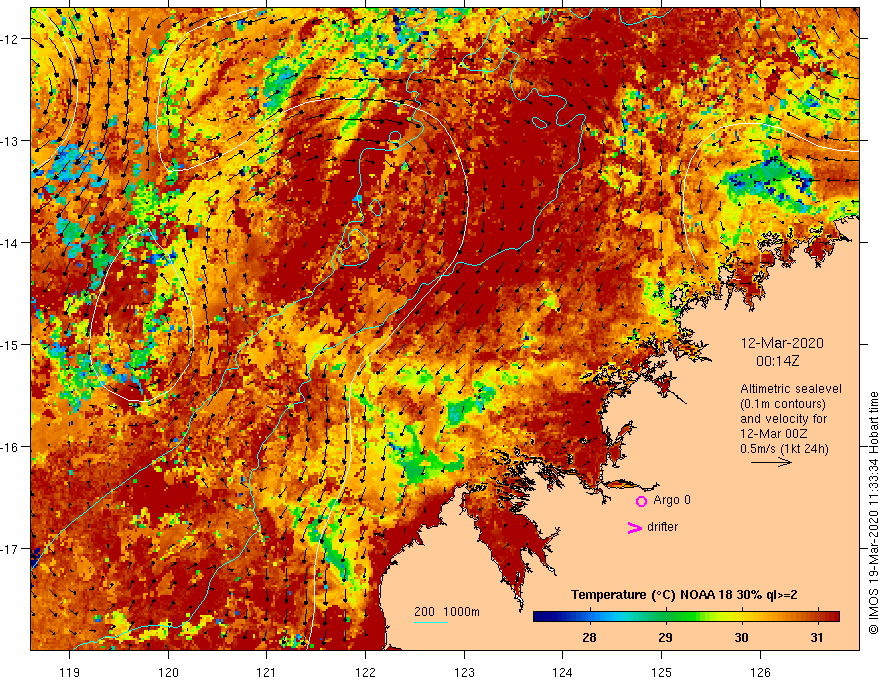Click the 'Argo 0' legend label
The image size is (880, 680).
coord(672,500)
